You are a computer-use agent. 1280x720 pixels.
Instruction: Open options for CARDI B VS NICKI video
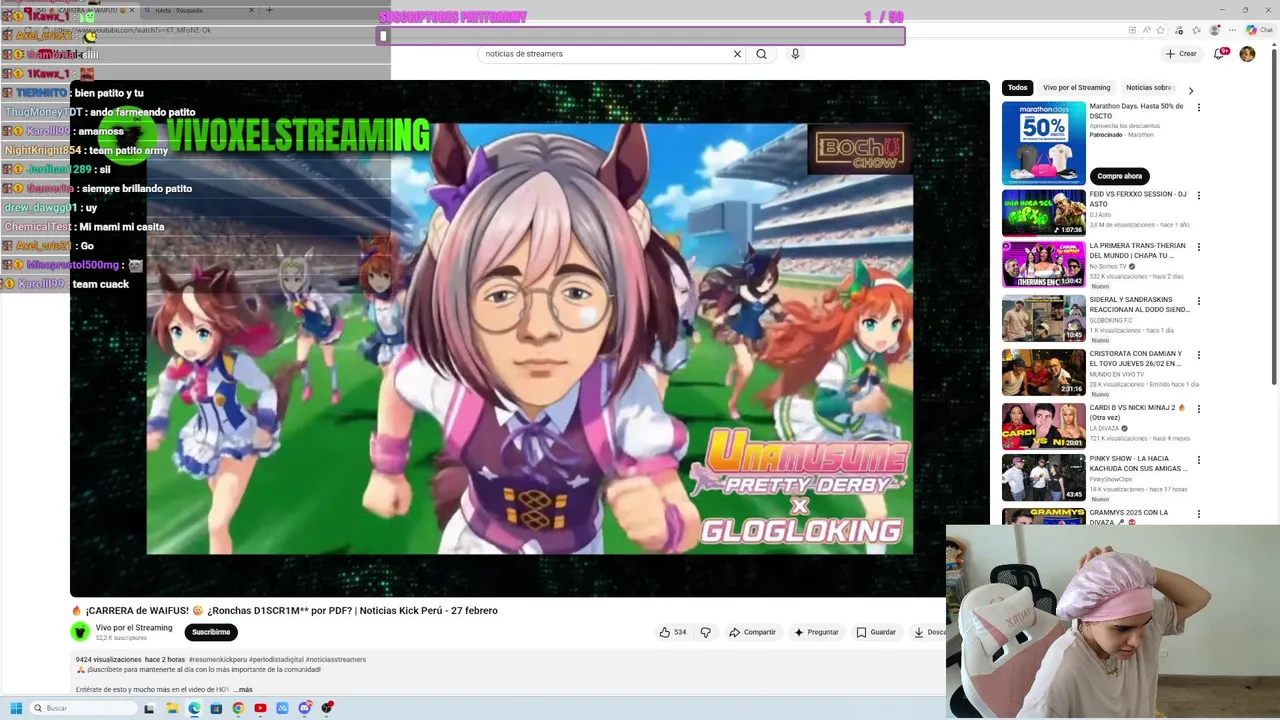pos(1198,409)
